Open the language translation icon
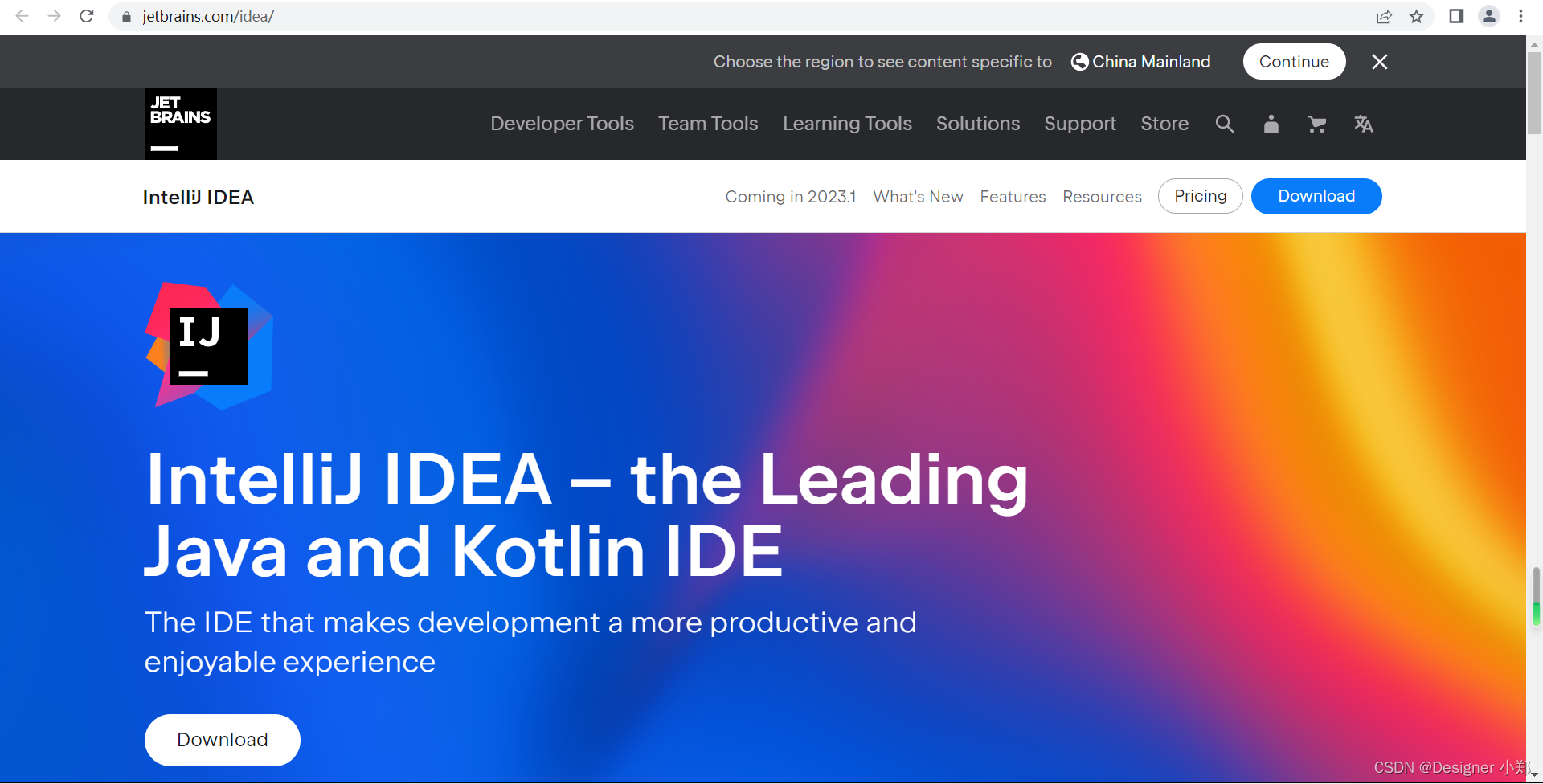Screen dimensions: 1543x784 pyautogui.click(x=1363, y=124)
